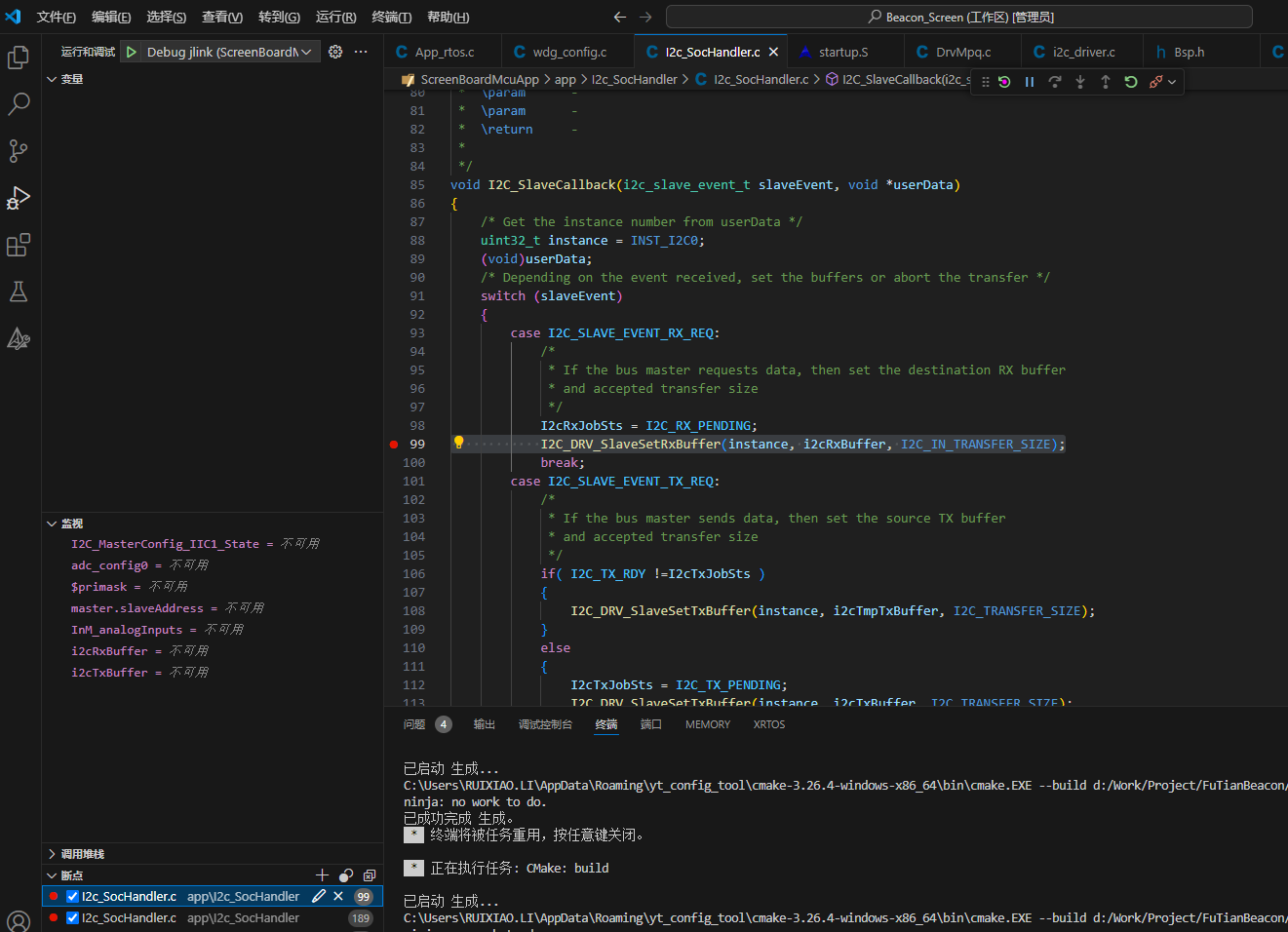Open launch.json via gear icon
This screenshot has height=932, width=1288.
click(335, 52)
